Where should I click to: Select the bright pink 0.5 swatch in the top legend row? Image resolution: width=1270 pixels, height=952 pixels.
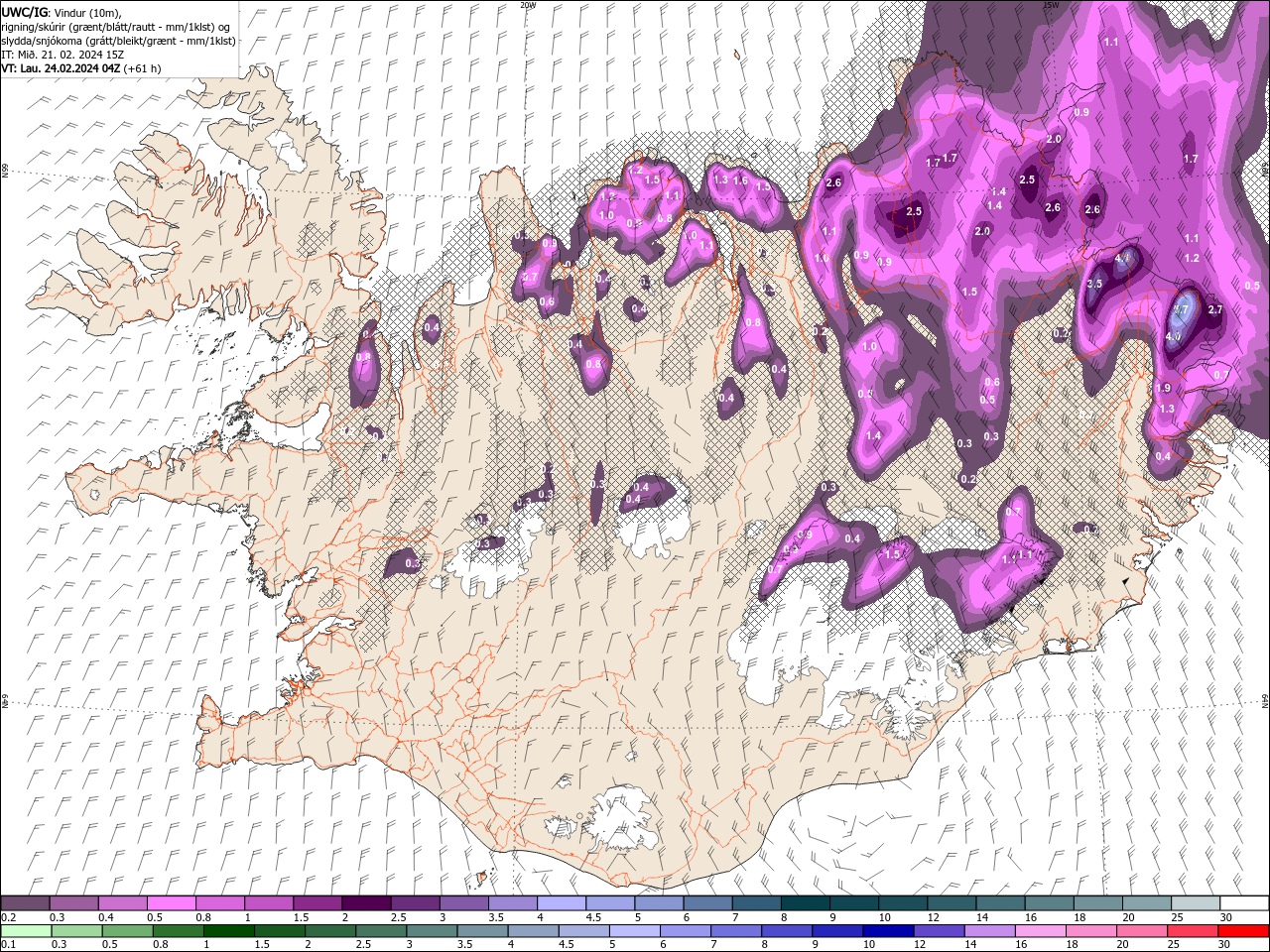coord(172,903)
